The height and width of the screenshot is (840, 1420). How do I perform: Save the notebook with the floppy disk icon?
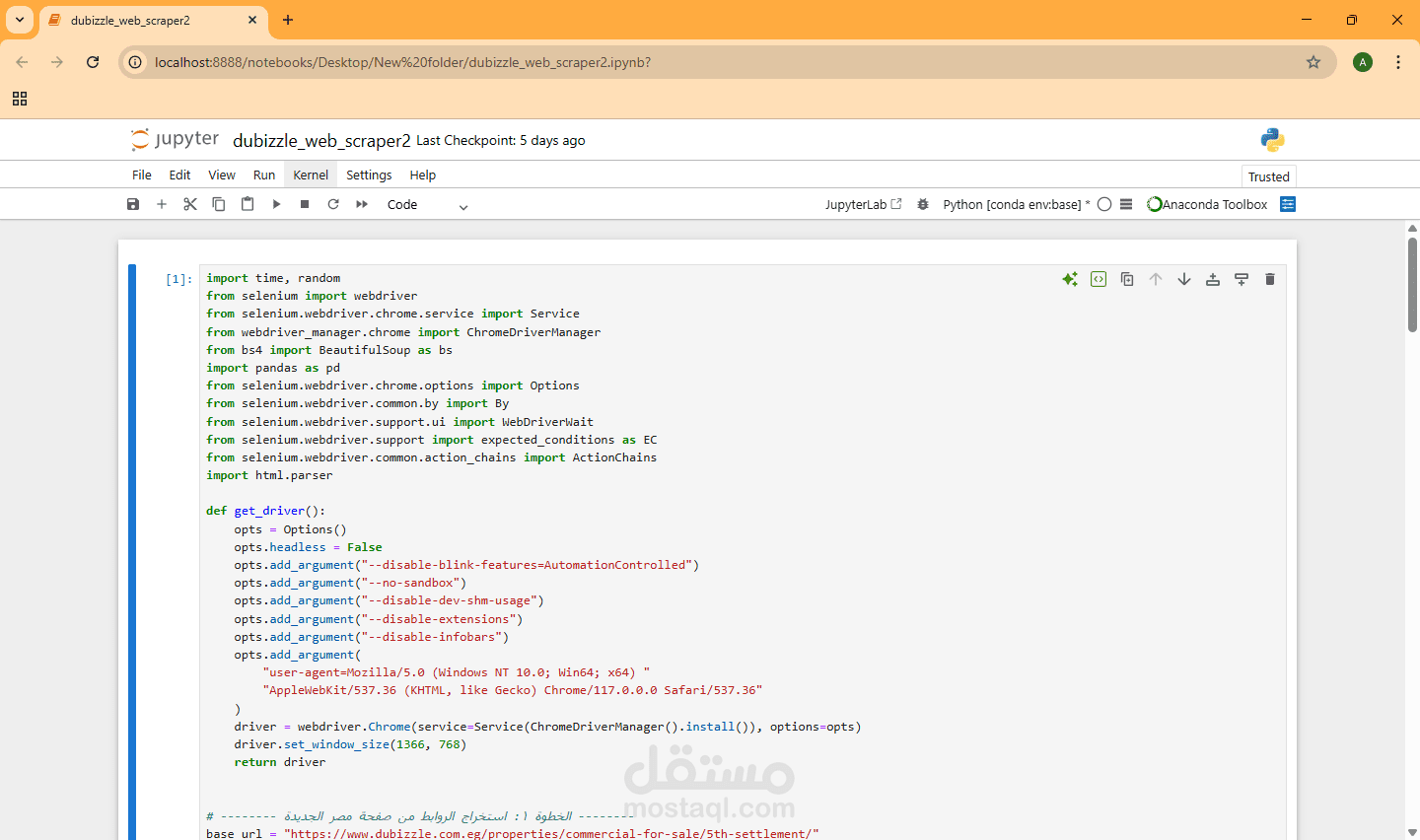[133, 204]
